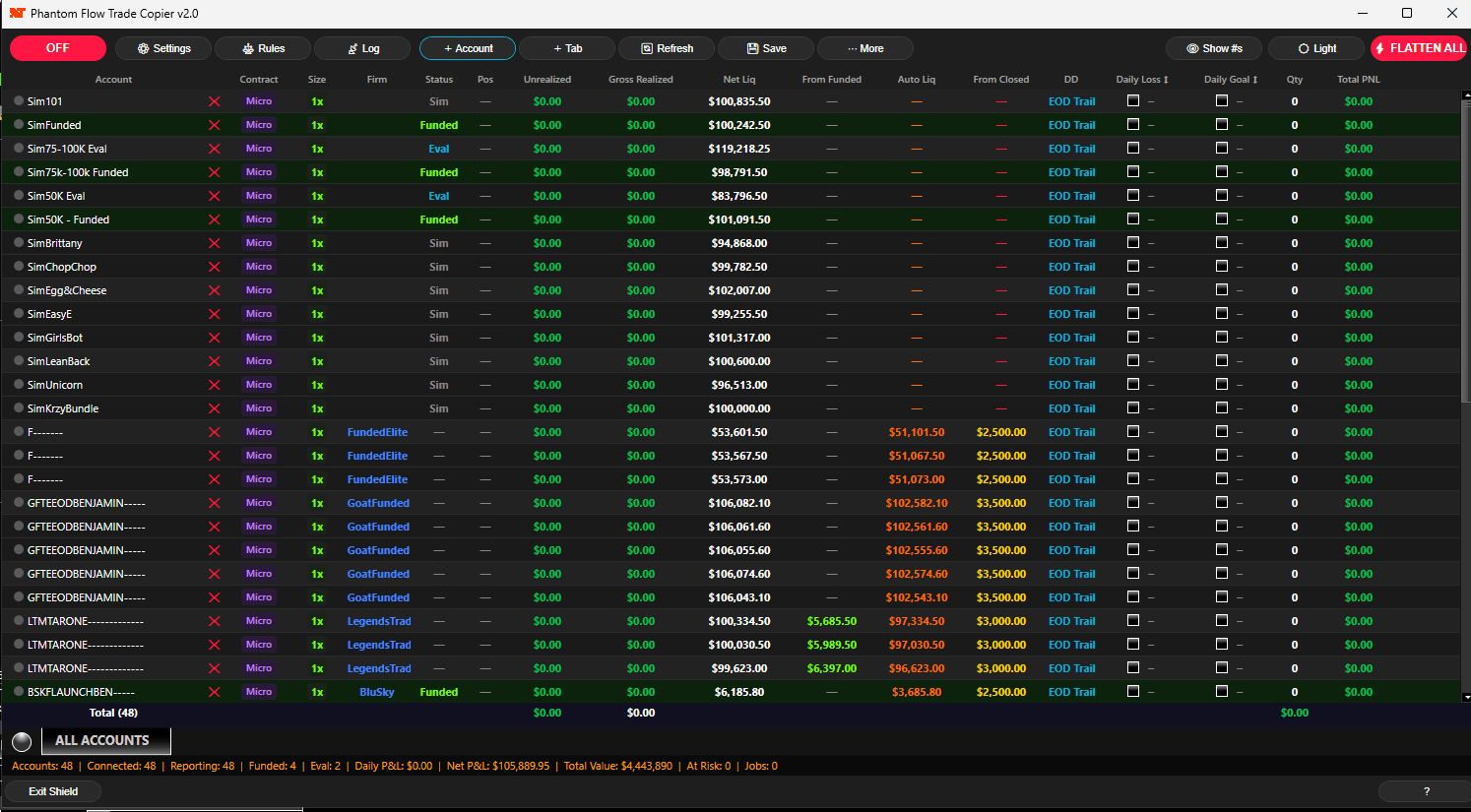Click status dot beside Sim50K Eval
The width and height of the screenshot is (1471, 812).
(x=19, y=195)
